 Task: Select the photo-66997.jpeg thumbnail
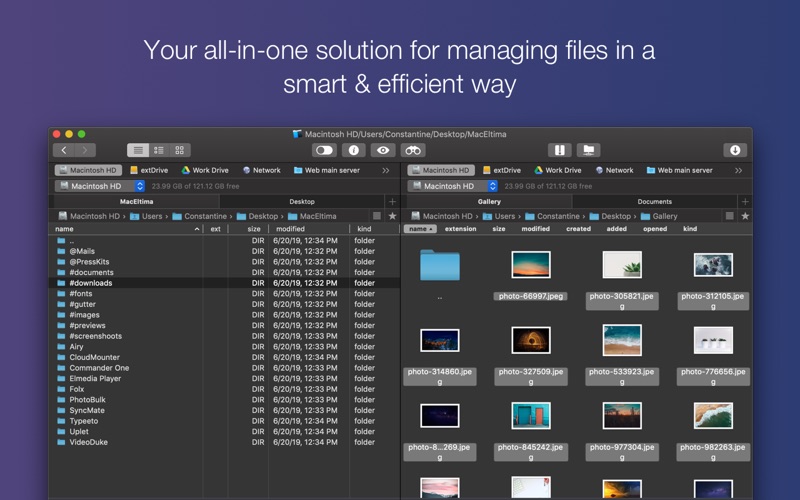point(531,265)
